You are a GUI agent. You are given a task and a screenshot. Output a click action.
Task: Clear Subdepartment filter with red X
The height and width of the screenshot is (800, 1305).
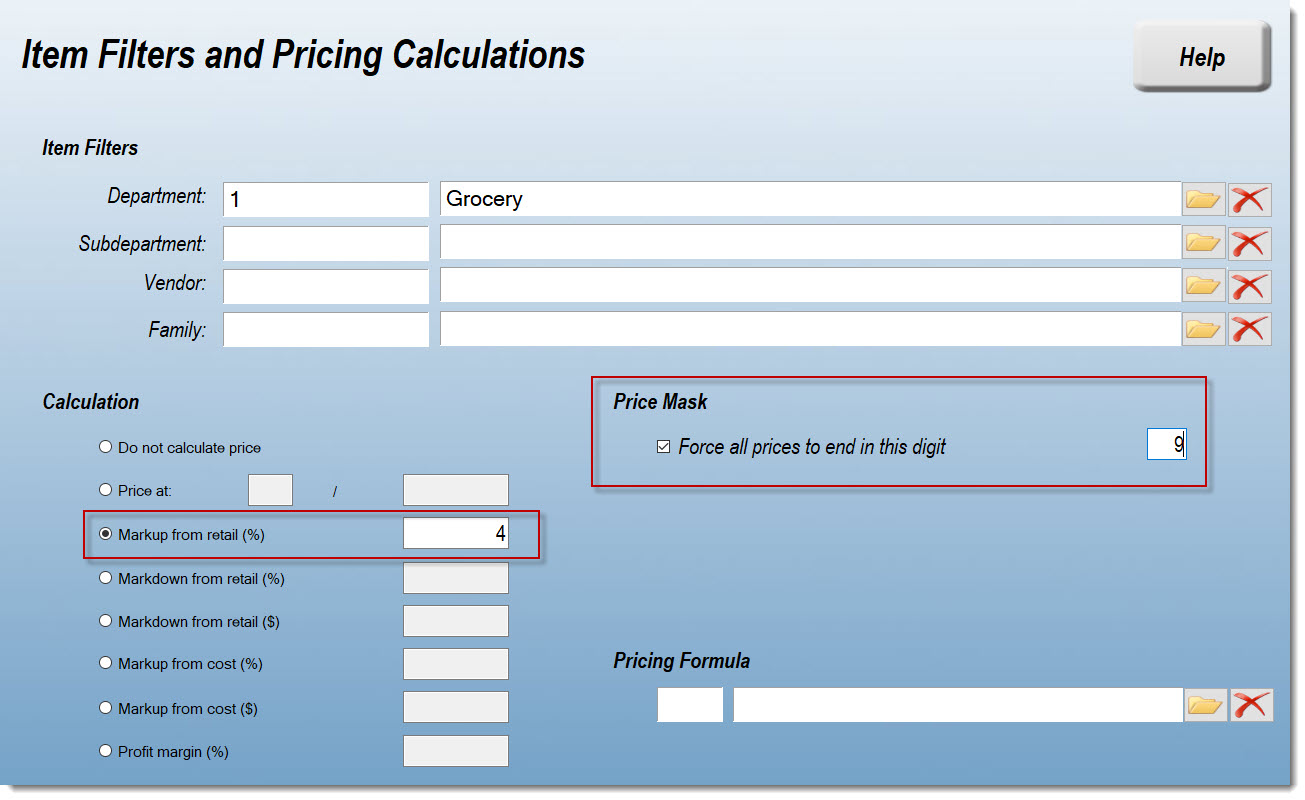pyautogui.click(x=1249, y=243)
